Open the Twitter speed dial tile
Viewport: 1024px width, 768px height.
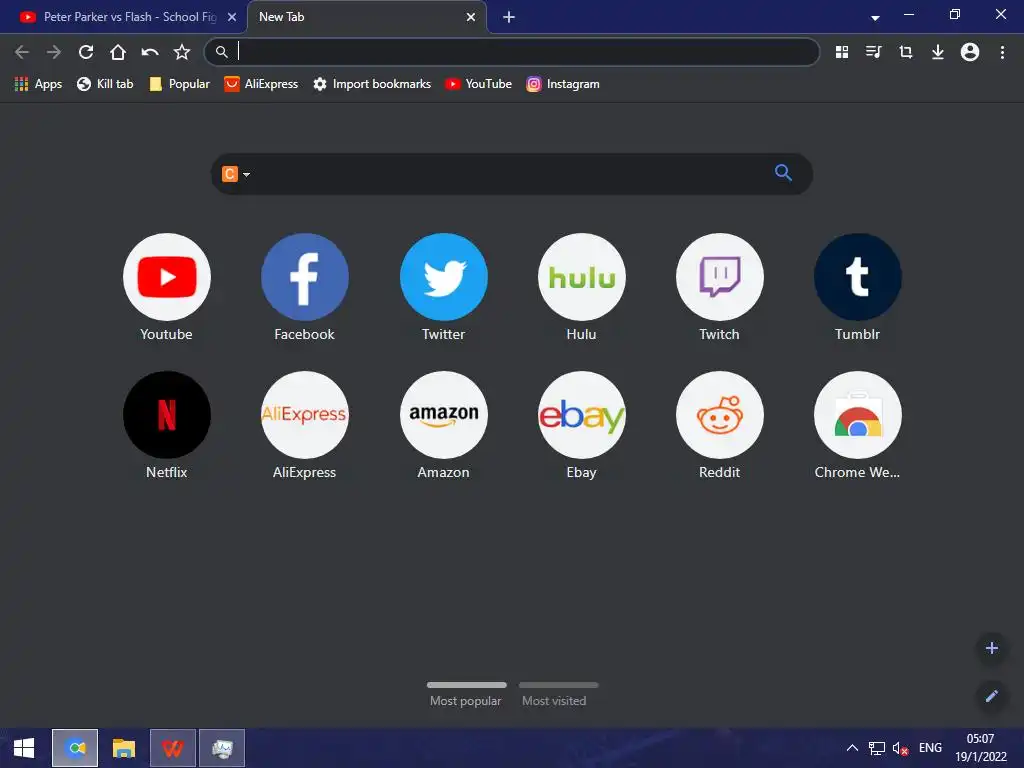pos(443,287)
